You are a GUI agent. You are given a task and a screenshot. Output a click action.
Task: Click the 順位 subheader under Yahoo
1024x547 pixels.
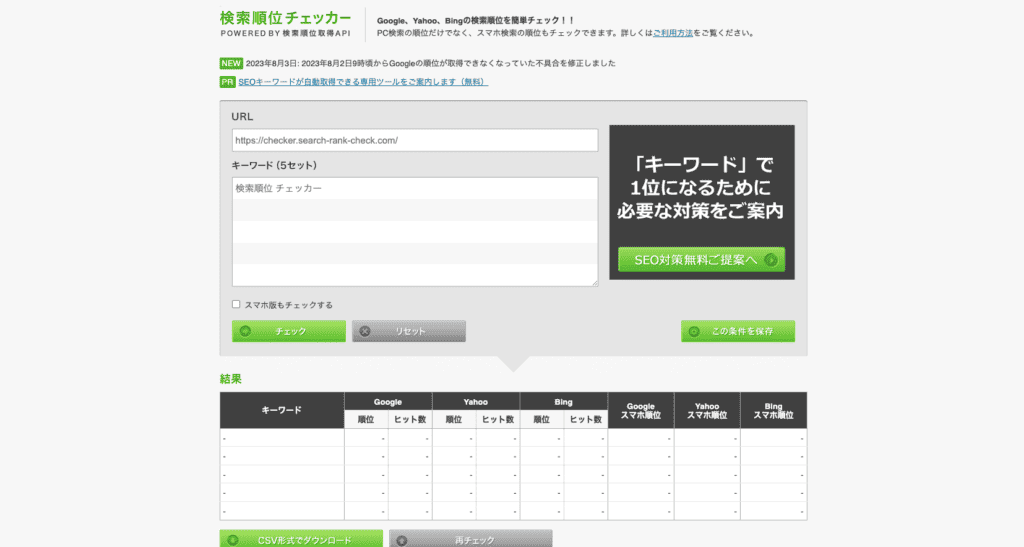454,420
